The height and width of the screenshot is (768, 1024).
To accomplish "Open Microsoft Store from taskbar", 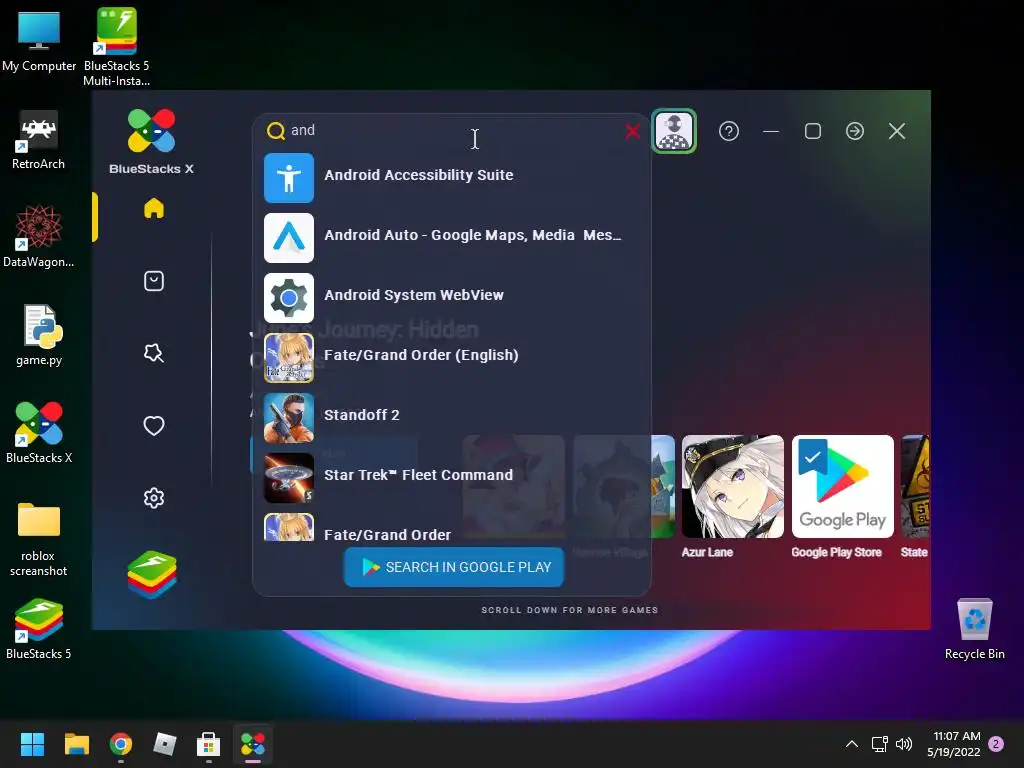I will tap(208, 744).
